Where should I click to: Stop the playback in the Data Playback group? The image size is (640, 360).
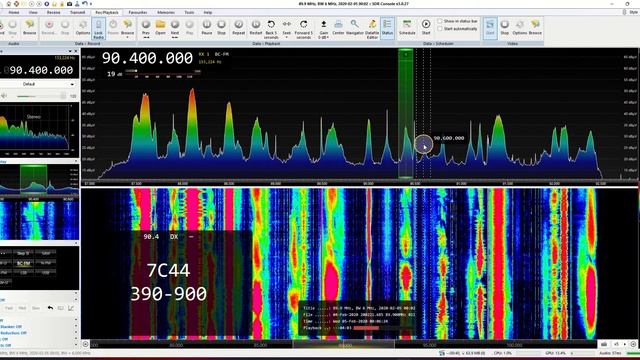pos(221,28)
